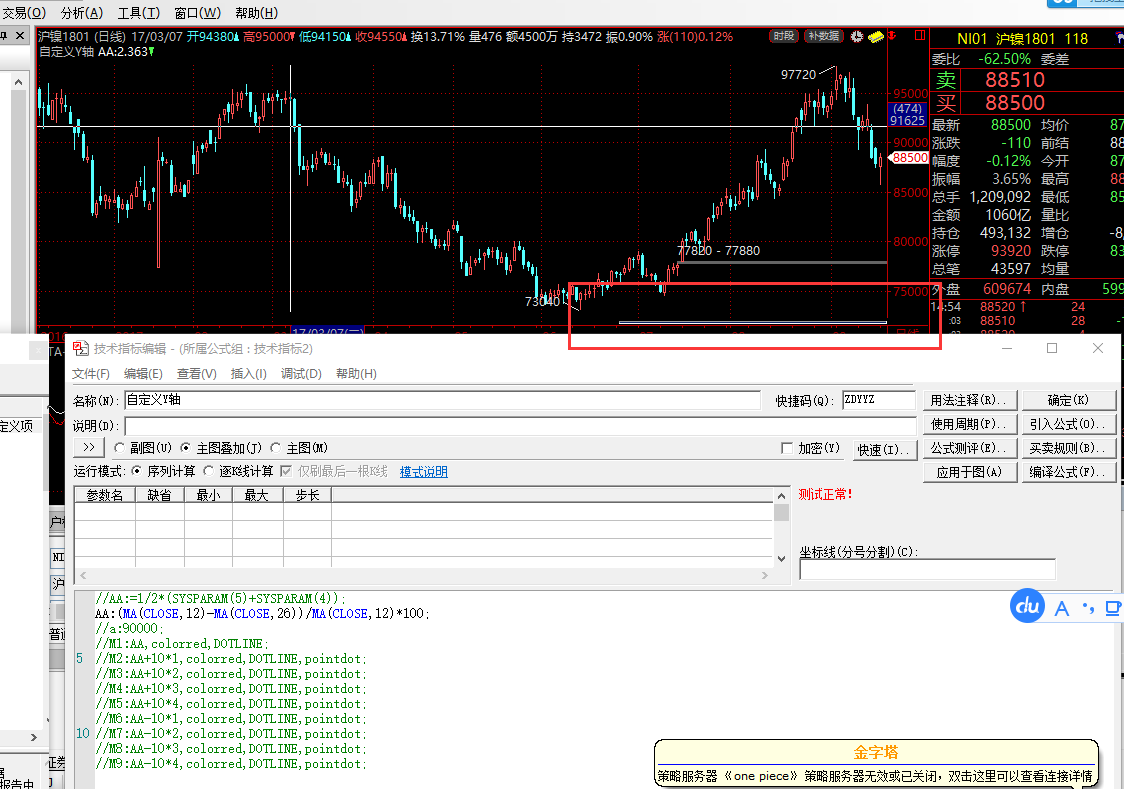Click parameter table scroll-down arrow

tap(781, 559)
